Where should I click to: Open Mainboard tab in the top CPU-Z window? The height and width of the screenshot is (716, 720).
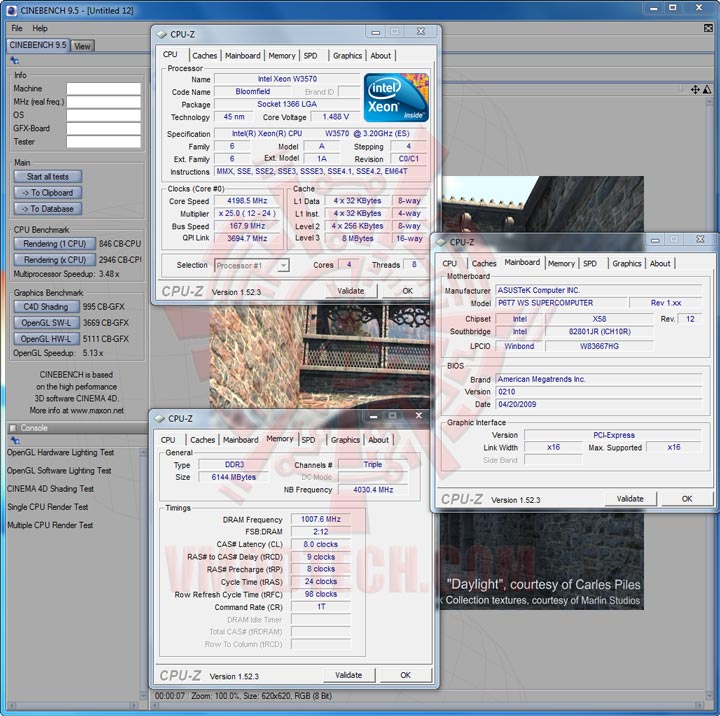pyautogui.click(x=243, y=56)
